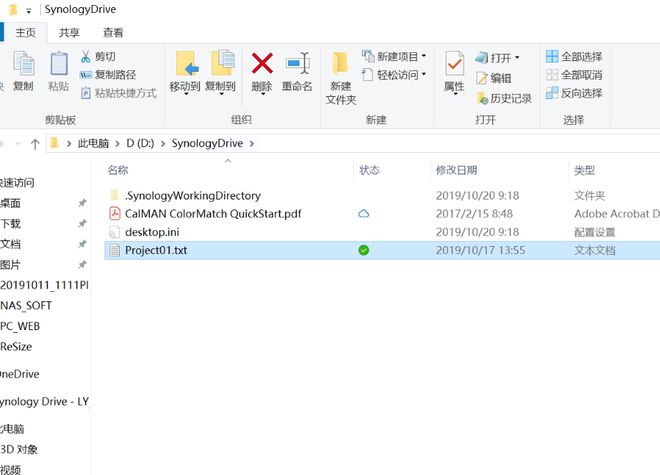Click the red Delete (删除) icon

point(262,64)
